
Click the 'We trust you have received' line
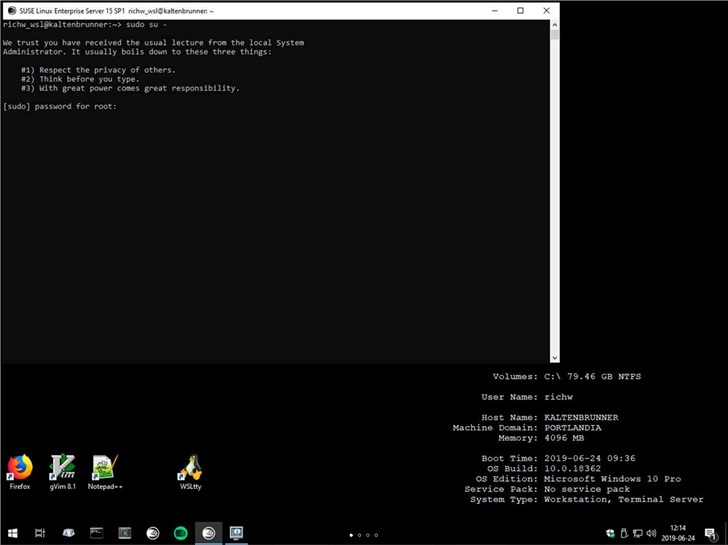[153, 43]
